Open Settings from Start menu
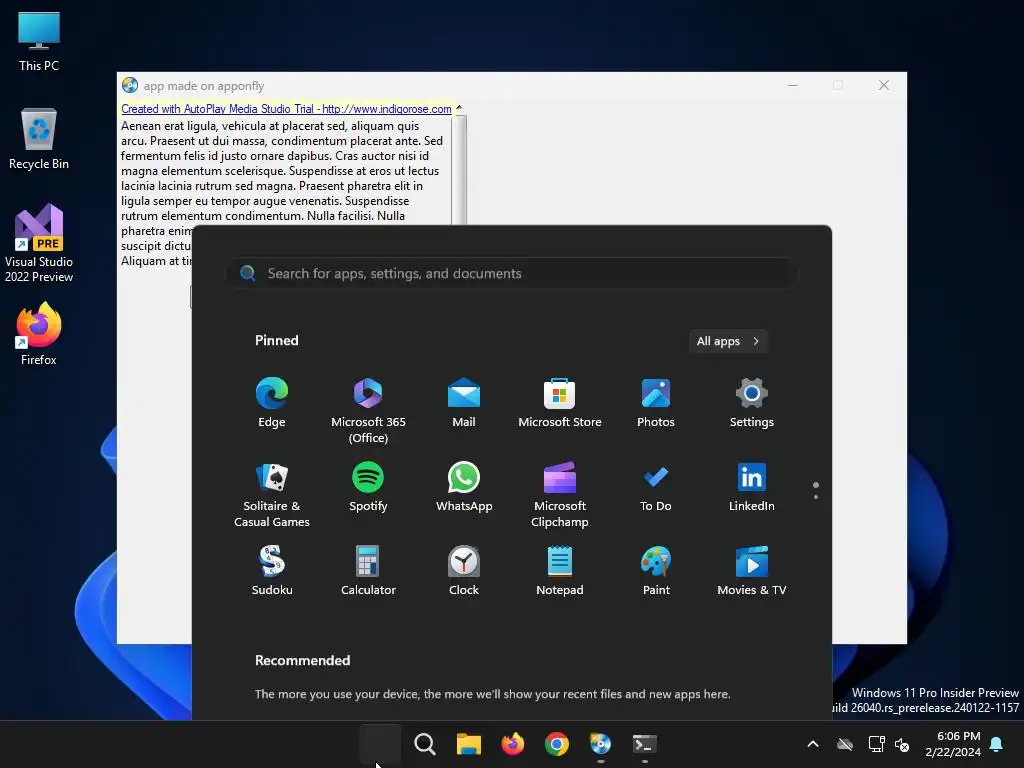Image resolution: width=1024 pixels, height=768 pixels. pyautogui.click(x=752, y=402)
